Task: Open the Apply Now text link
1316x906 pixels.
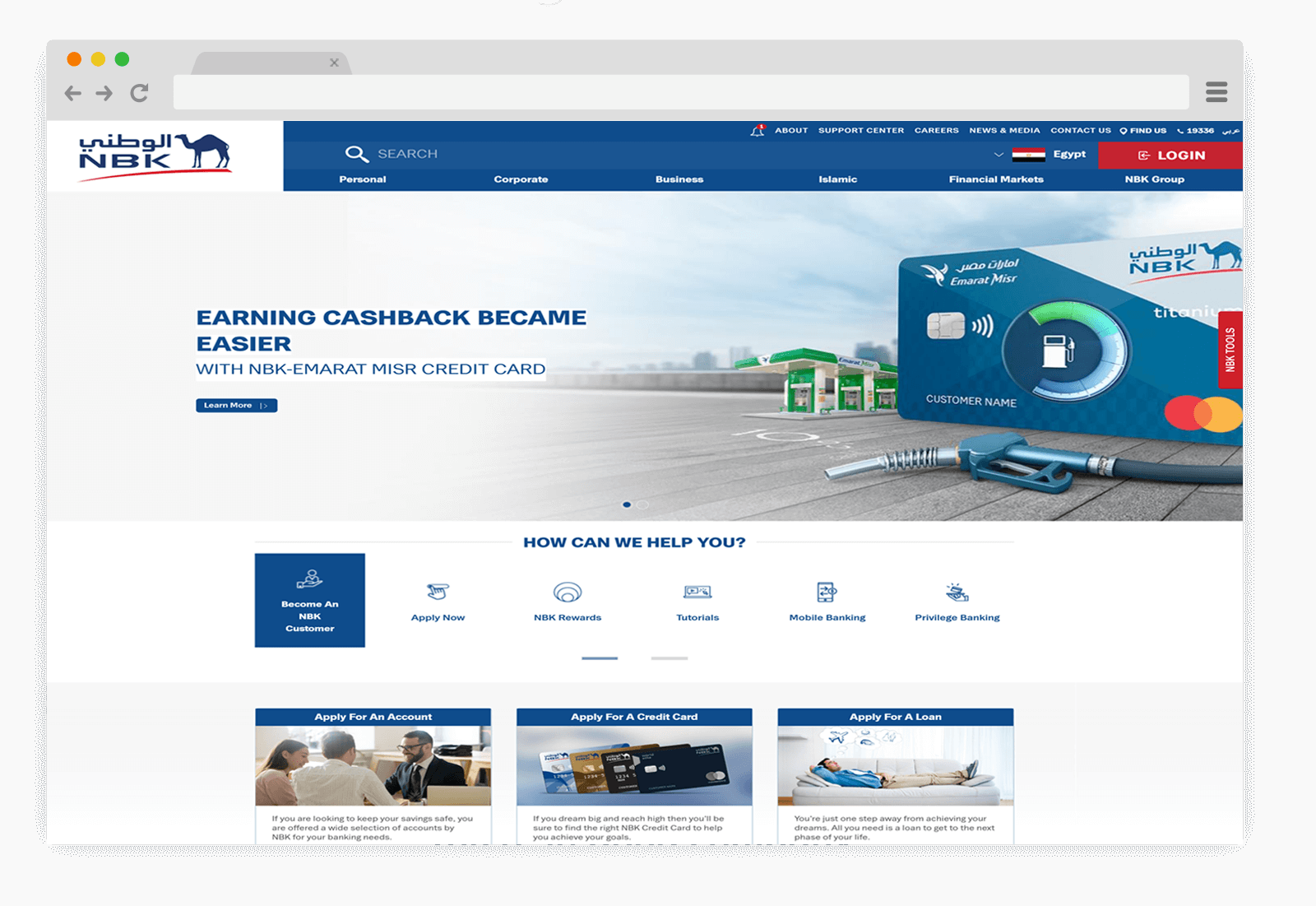Action: pos(438,617)
